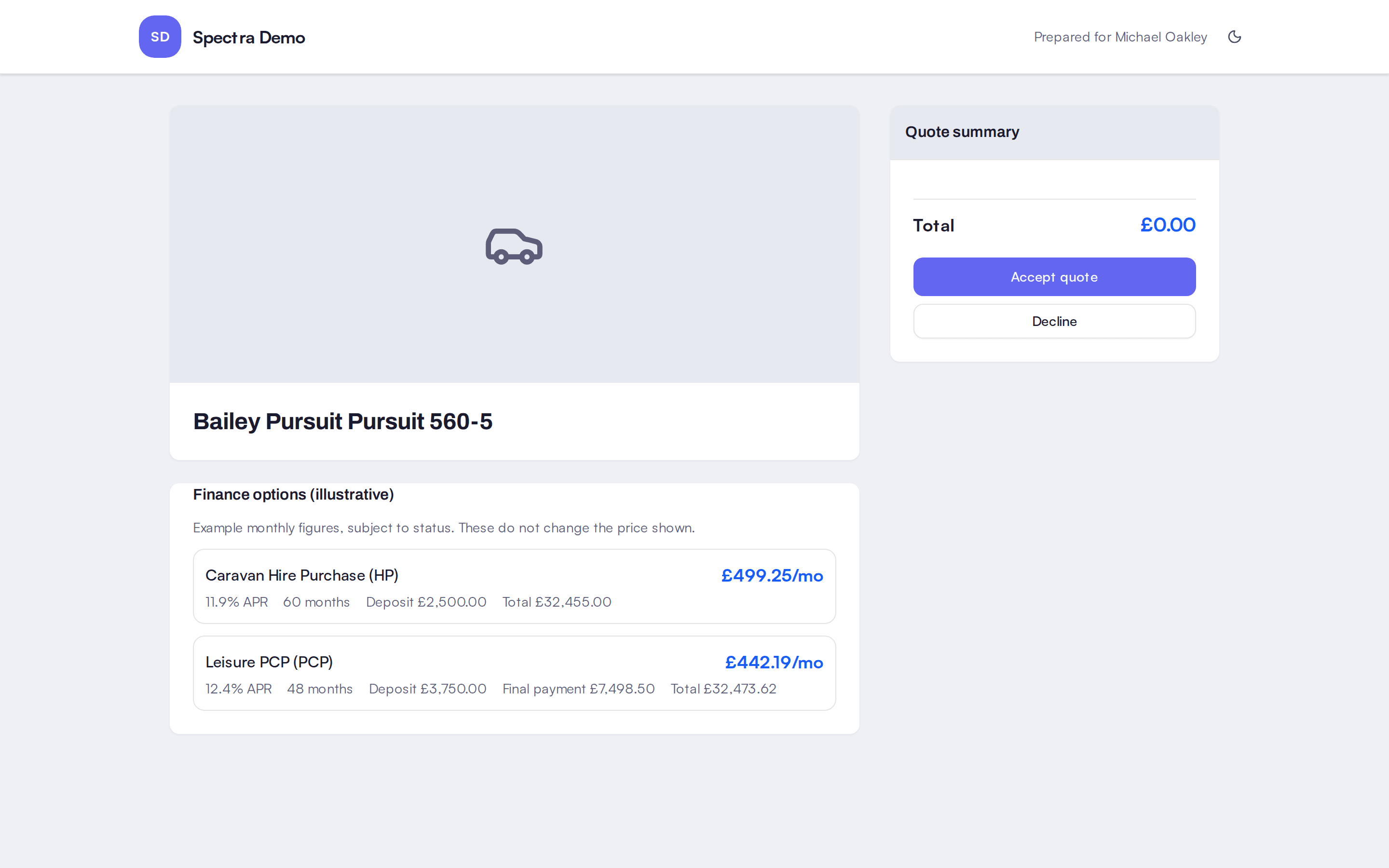Viewport: 1389px width, 868px height.
Task: Click the £499.25/mo monthly price
Action: (772, 575)
